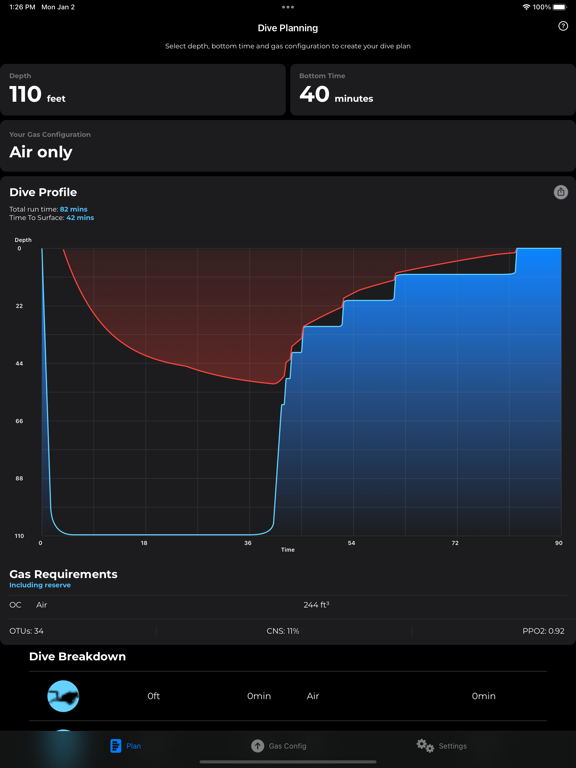Image resolution: width=576 pixels, height=768 pixels.
Task: Click the Gas Requirements heading
Action: coord(63,574)
